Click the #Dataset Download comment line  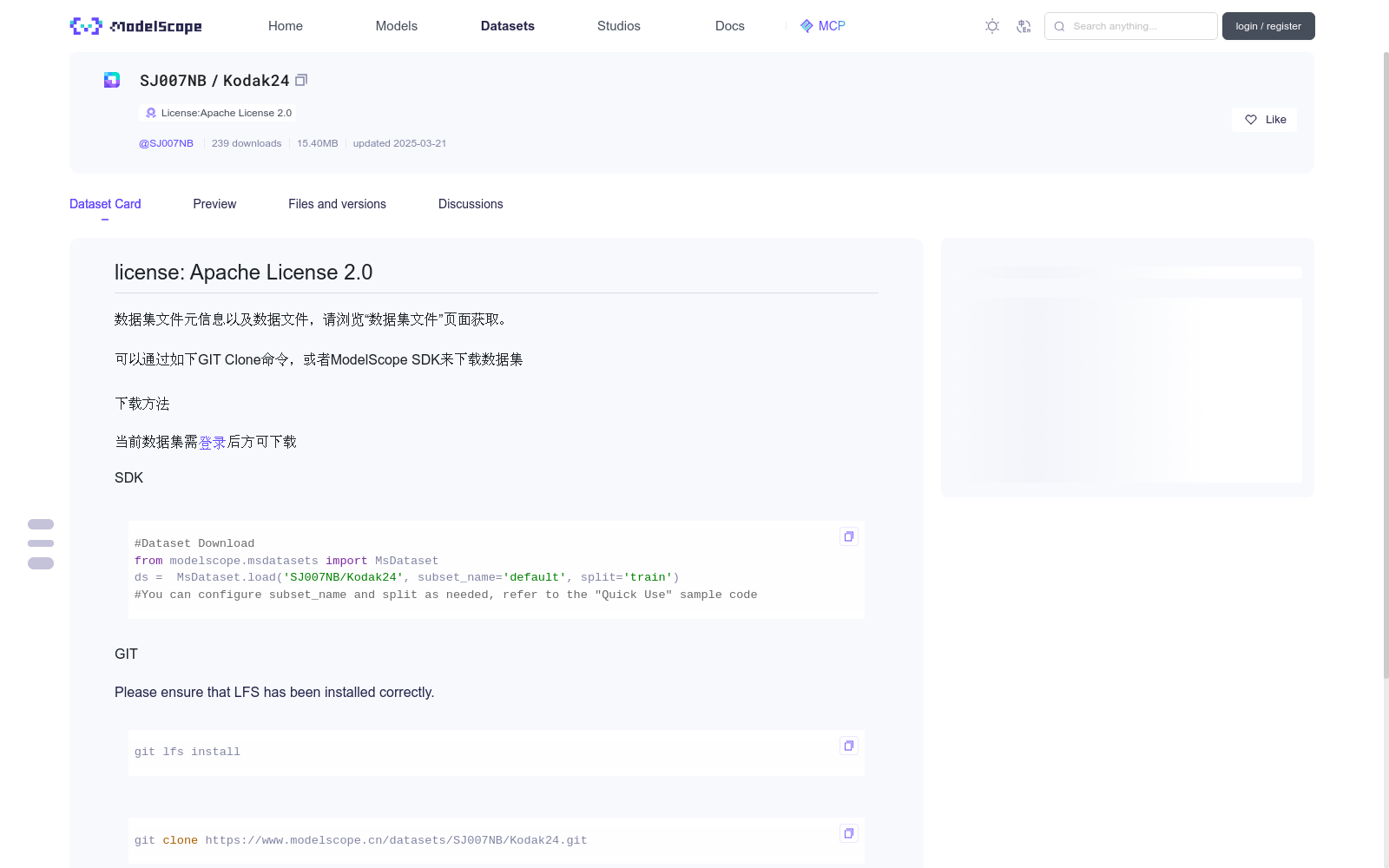click(x=194, y=543)
